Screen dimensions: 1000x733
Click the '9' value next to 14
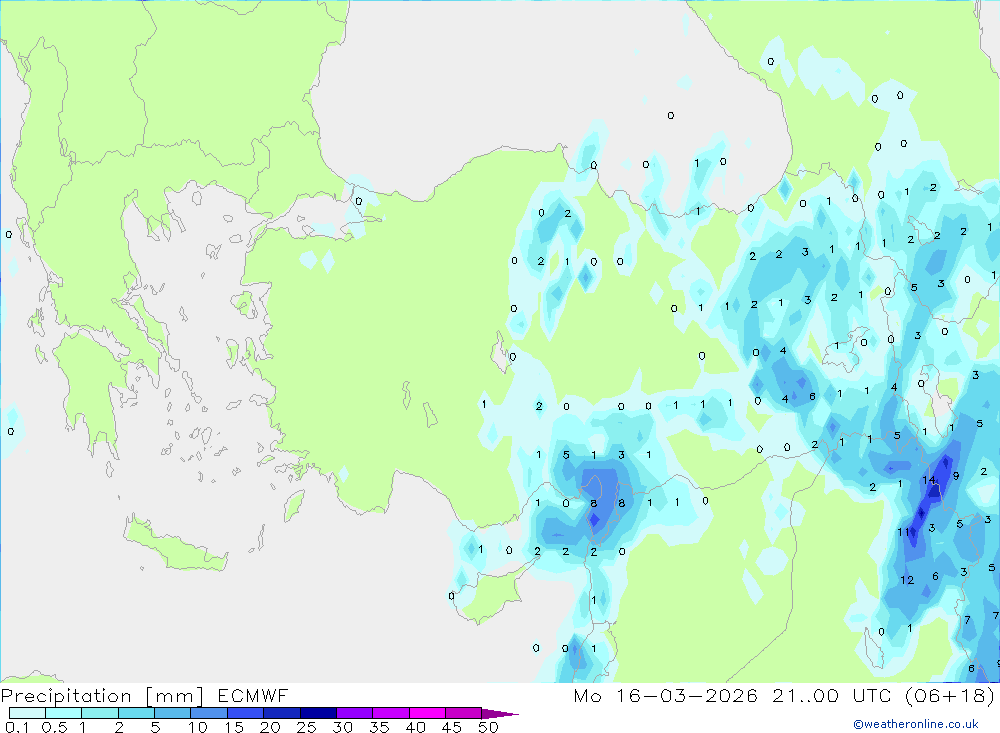(955, 476)
